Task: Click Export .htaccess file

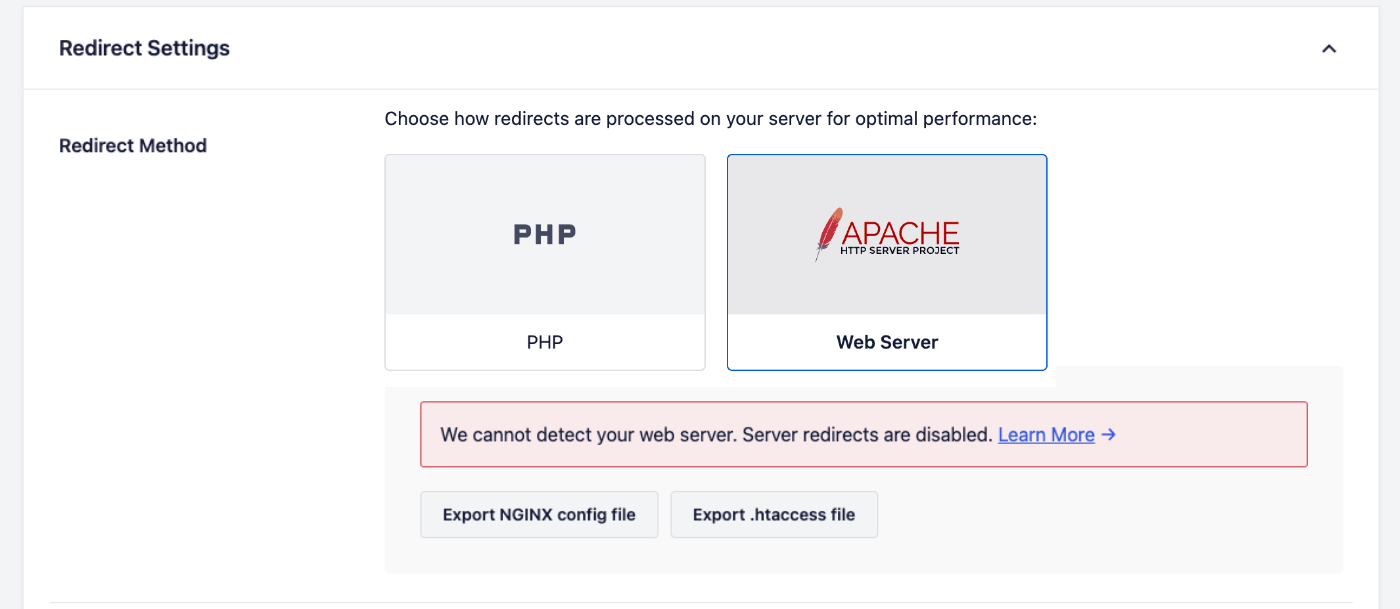Action: [774, 514]
